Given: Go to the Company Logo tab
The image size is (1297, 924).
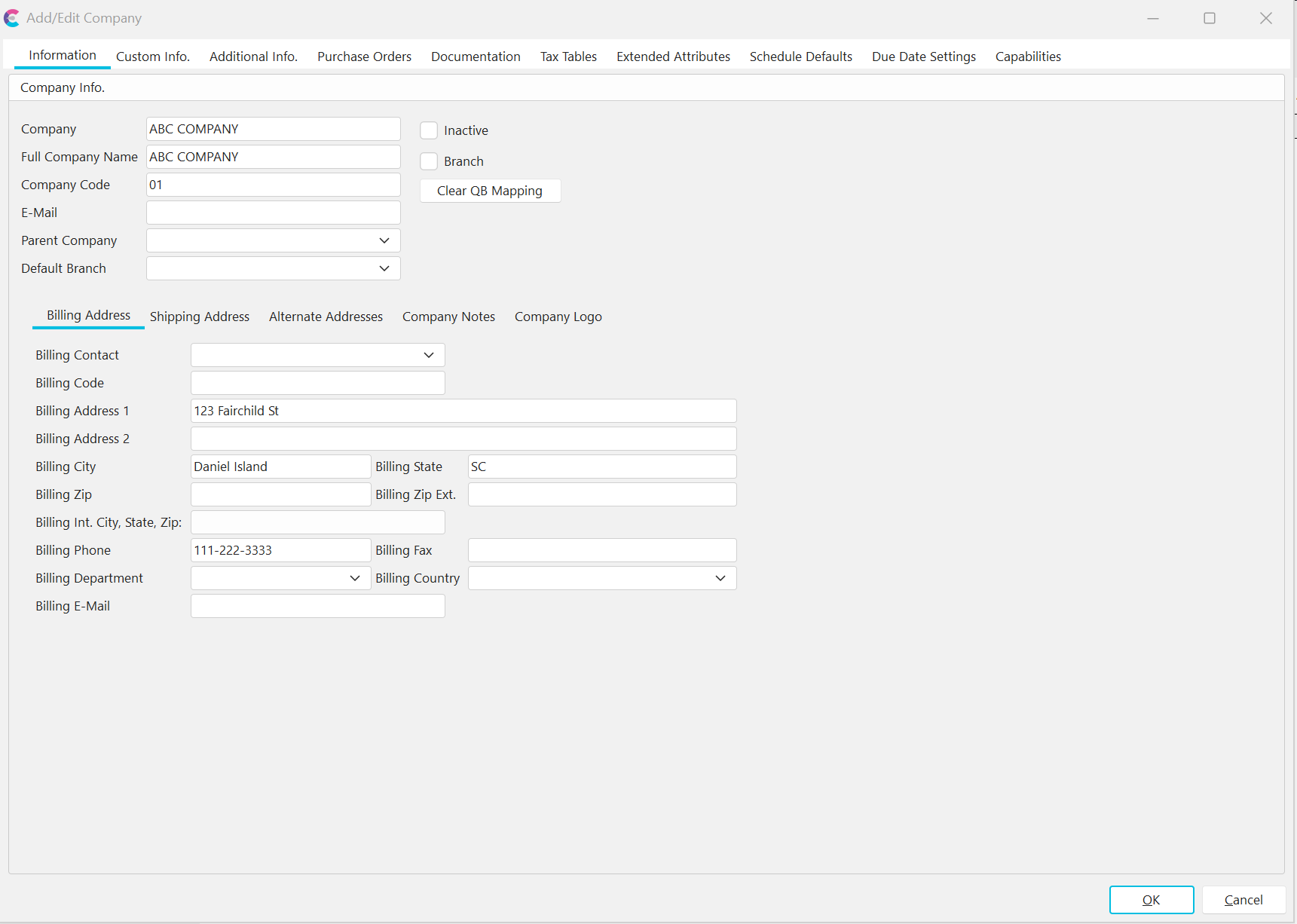Looking at the screenshot, I should tap(558, 317).
